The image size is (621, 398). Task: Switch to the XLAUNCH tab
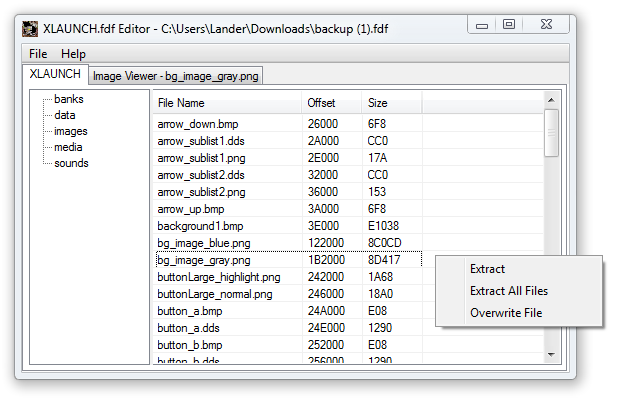click(x=55, y=74)
